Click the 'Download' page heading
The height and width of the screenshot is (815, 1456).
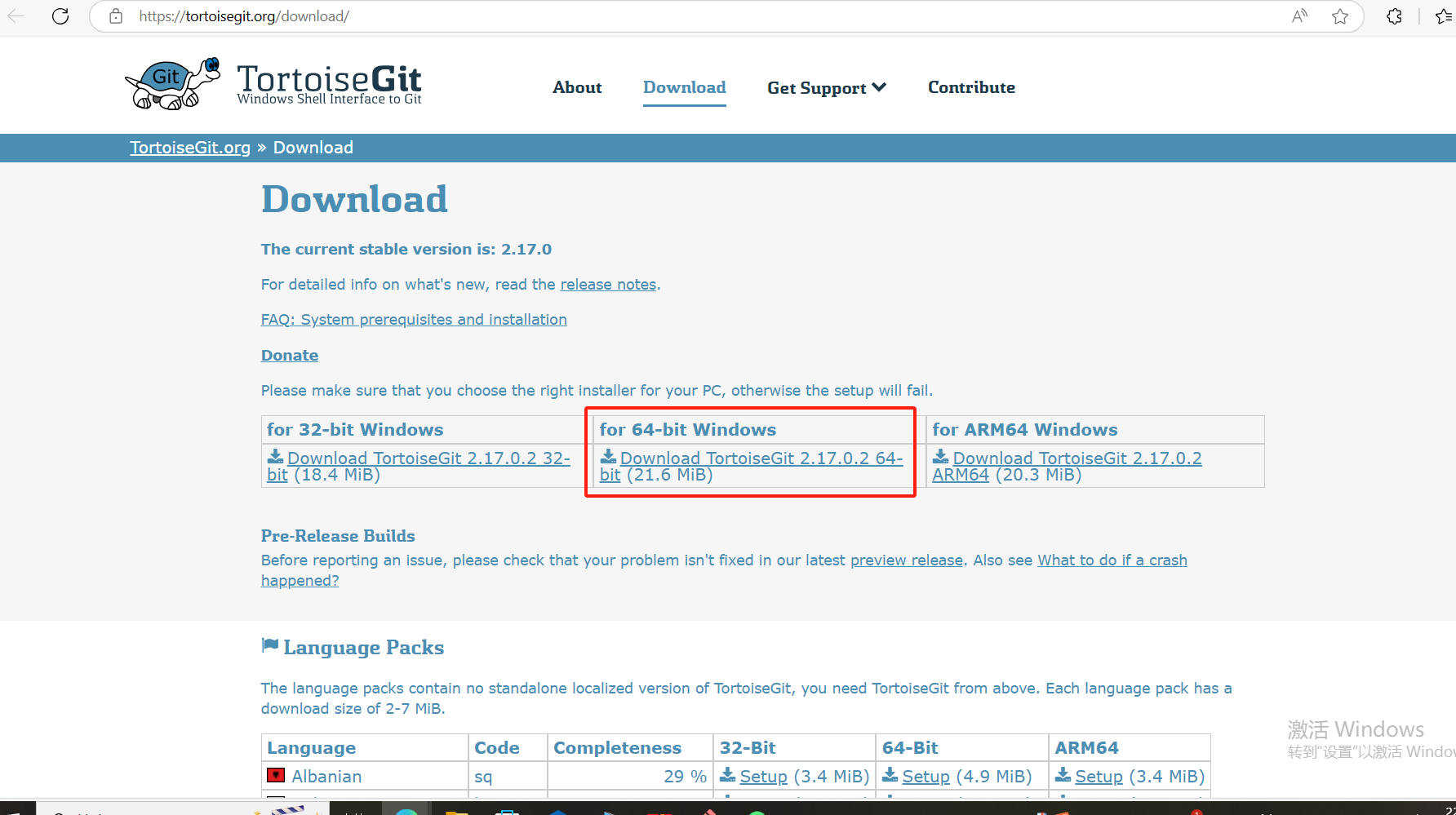tap(354, 199)
